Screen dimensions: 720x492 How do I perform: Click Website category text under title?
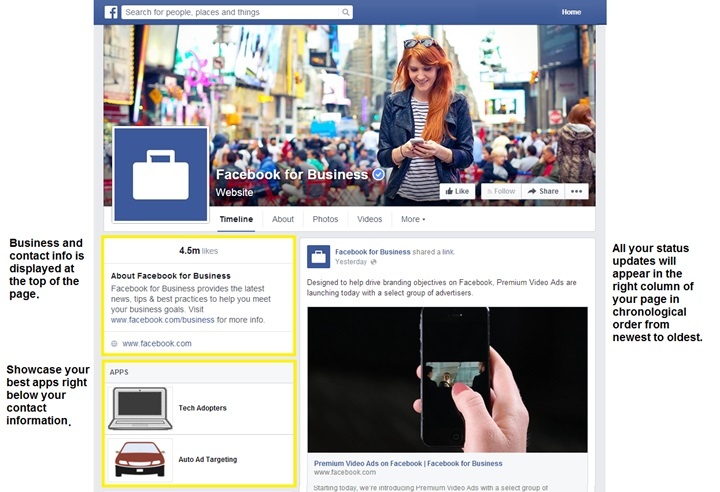(234, 192)
